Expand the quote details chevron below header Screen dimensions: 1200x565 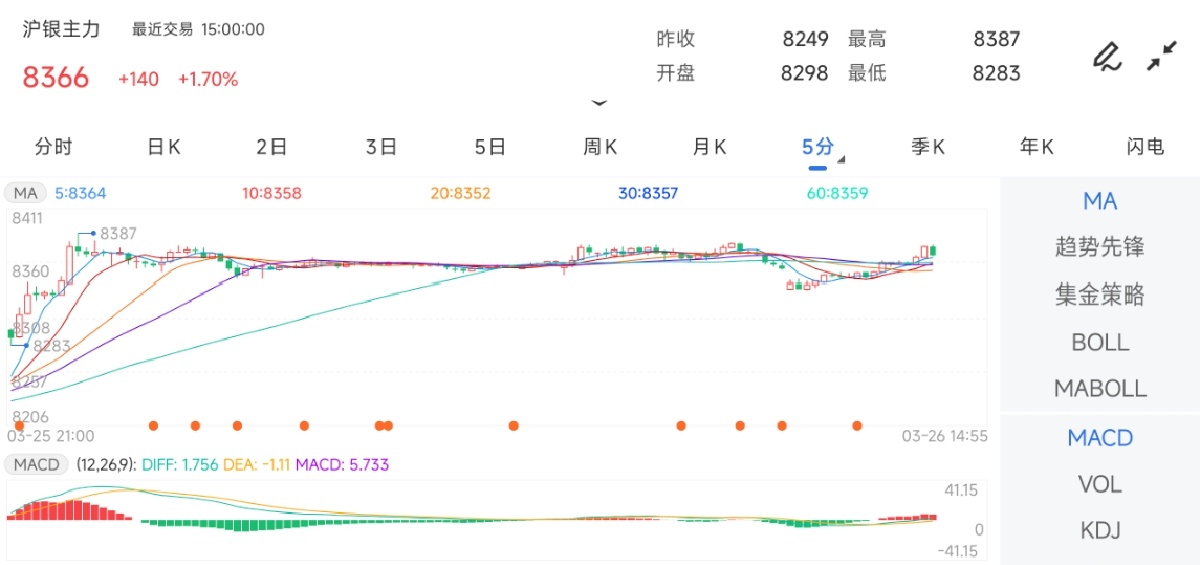coord(599,102)
